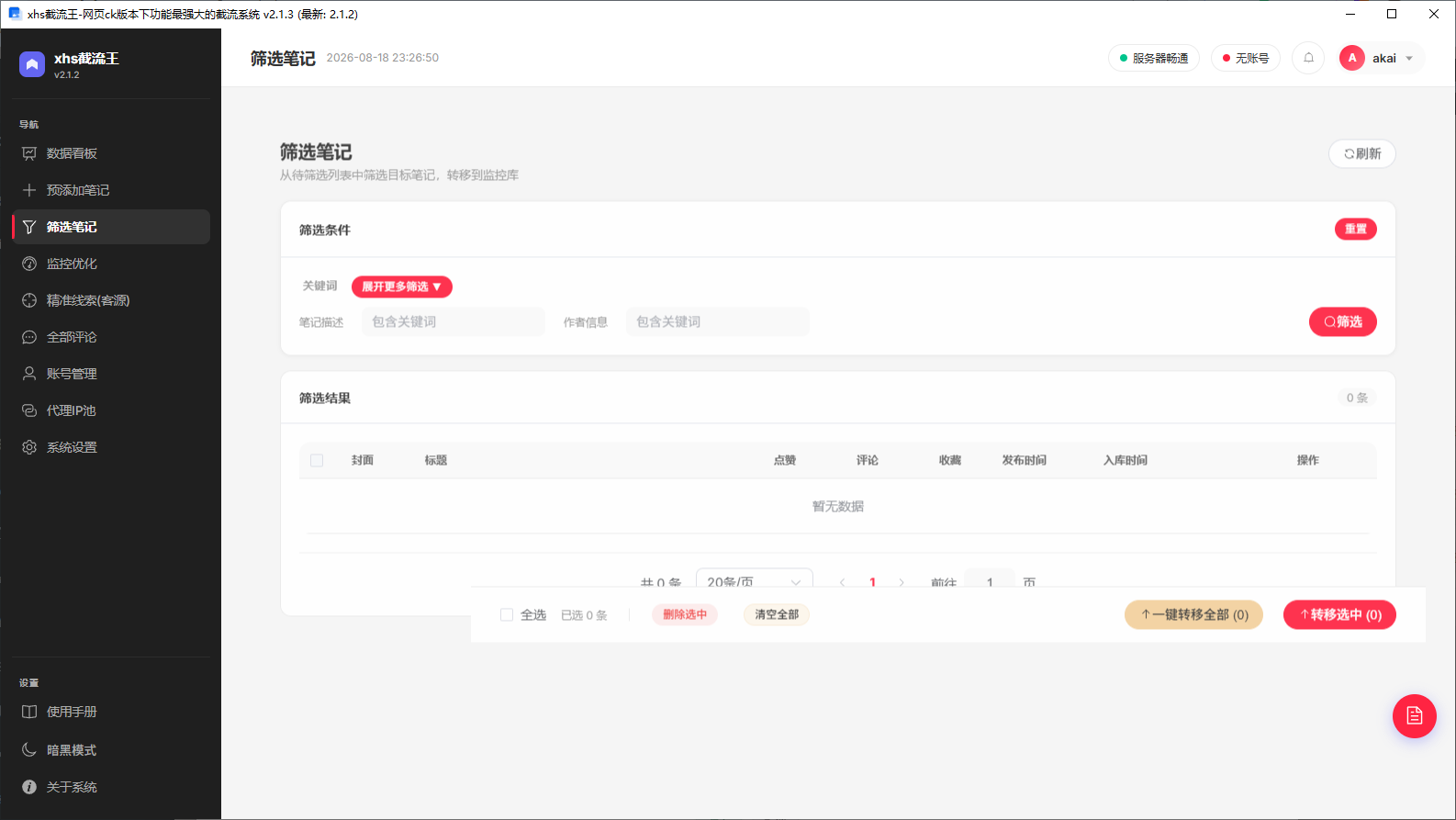
Task: Click the 点赞 column header
Action: tap(785, 460)
